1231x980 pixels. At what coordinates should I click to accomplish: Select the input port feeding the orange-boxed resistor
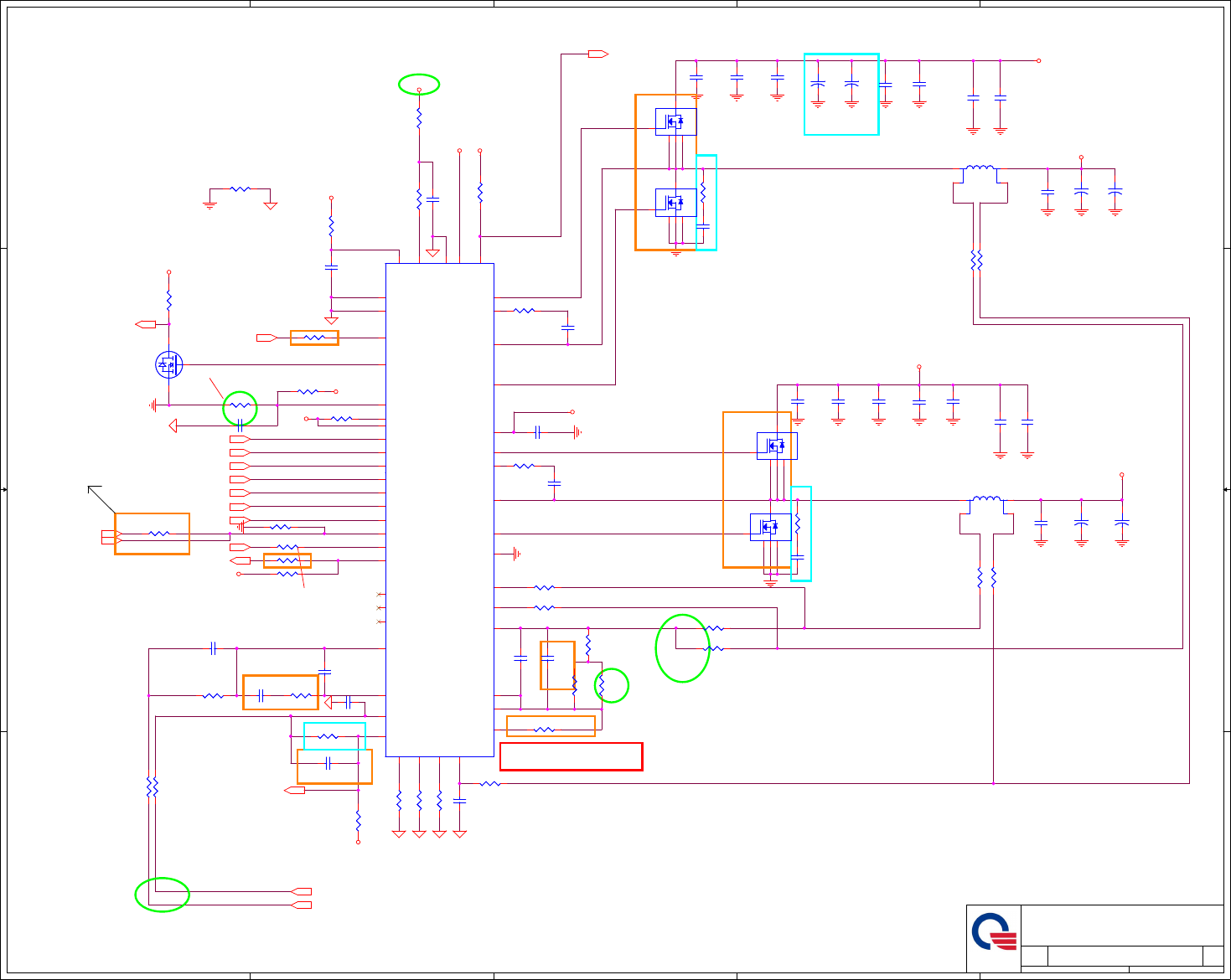click(x=266, y=338)
